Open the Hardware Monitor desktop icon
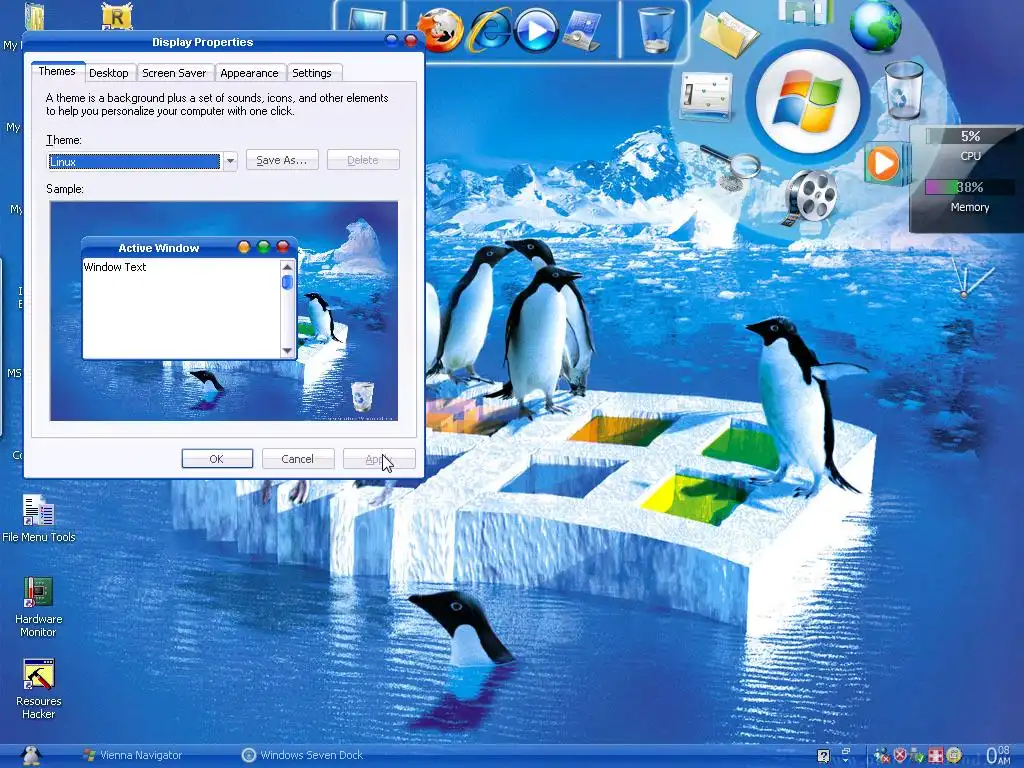Image resolution: width=1024 pixels, height=768 pixels. (39, 607)
